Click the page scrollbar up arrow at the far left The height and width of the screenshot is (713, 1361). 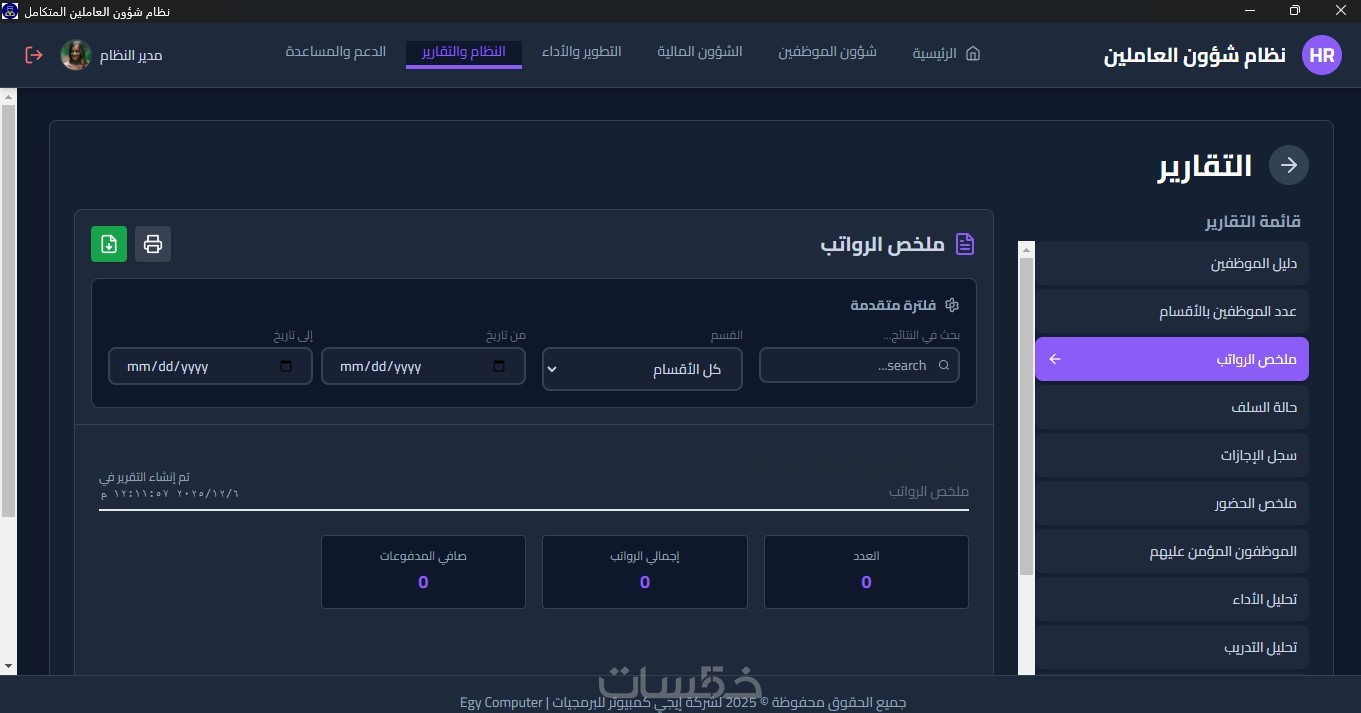8,97
